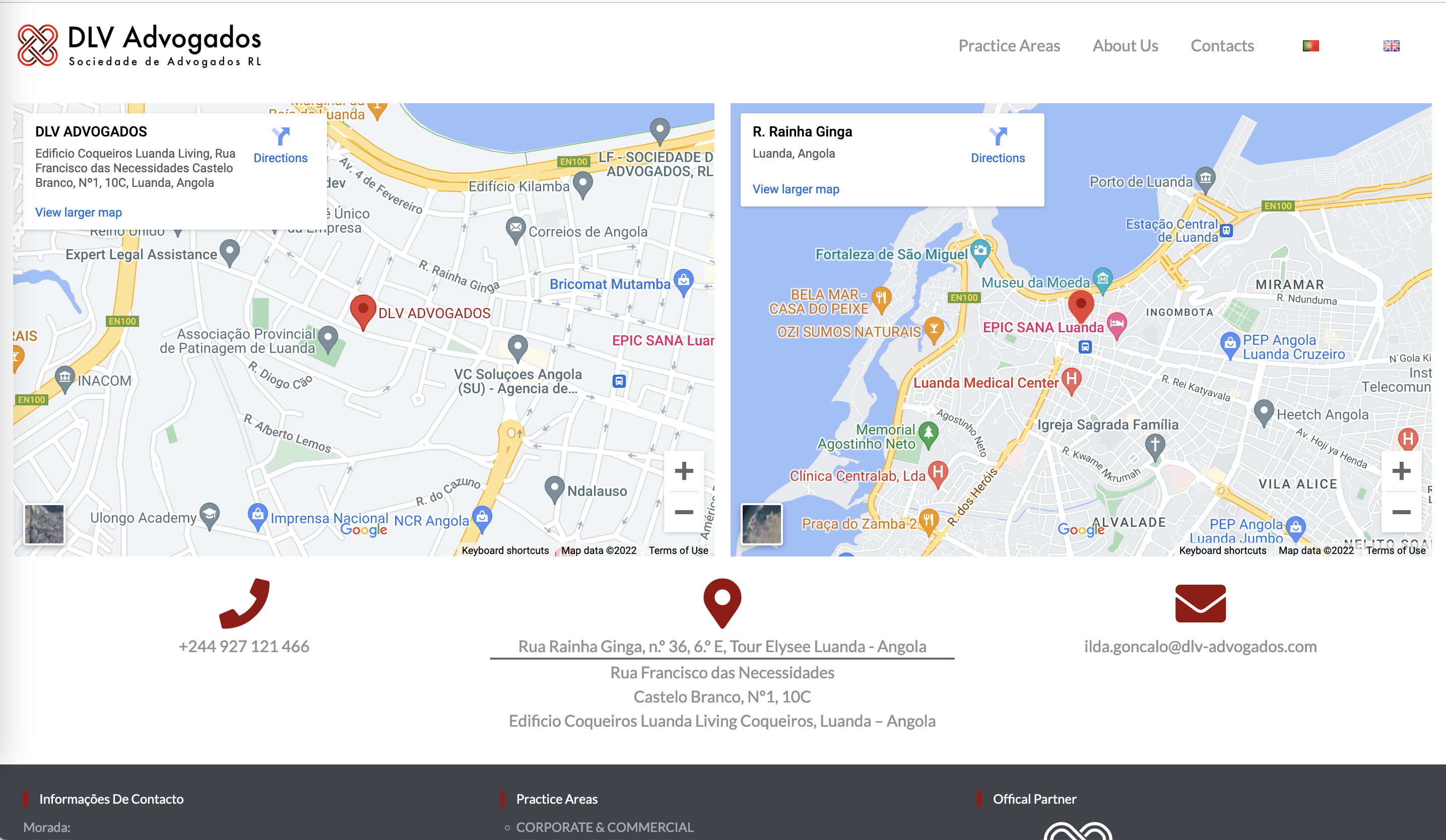The image size is (1446, 840).
Task: Click the red envelope email icon
Action: pyautogui.click(x=1200, y=603)
